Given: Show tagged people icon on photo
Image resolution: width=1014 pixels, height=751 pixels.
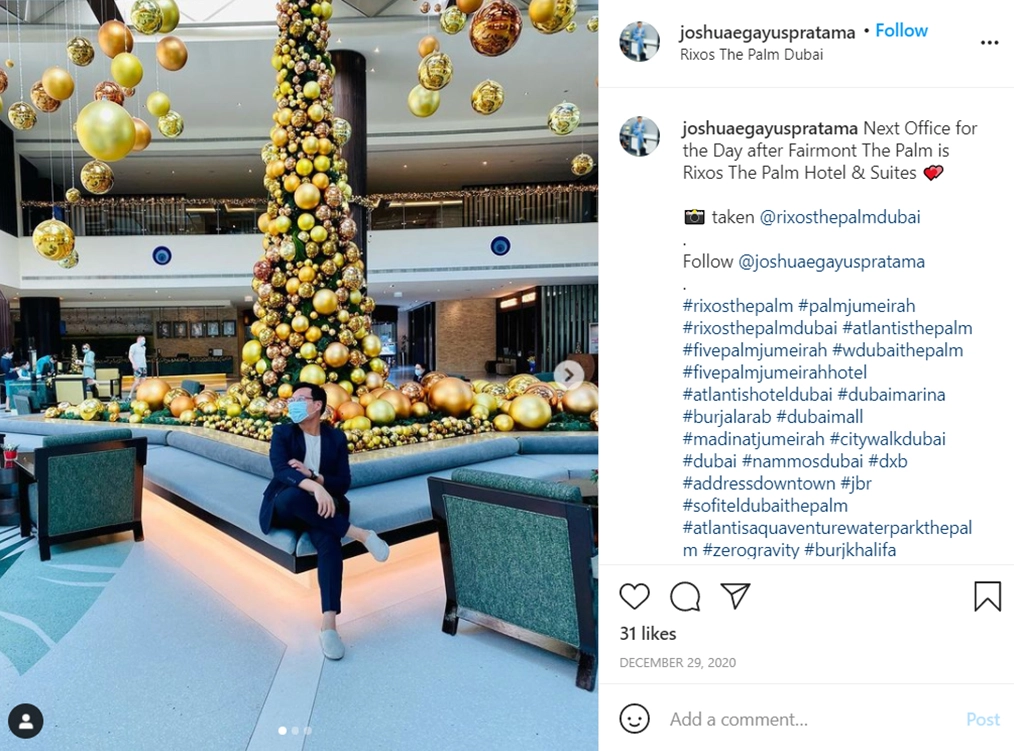Looking at the screenshot, I should coord(26,721).
